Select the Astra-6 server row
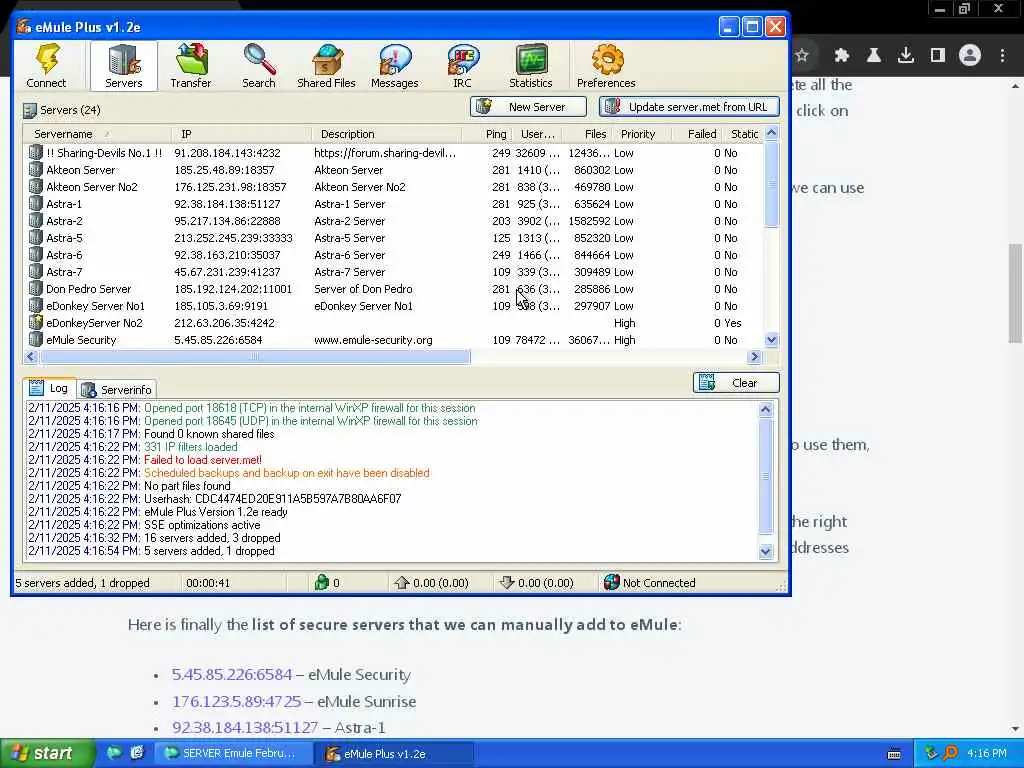 393,255
